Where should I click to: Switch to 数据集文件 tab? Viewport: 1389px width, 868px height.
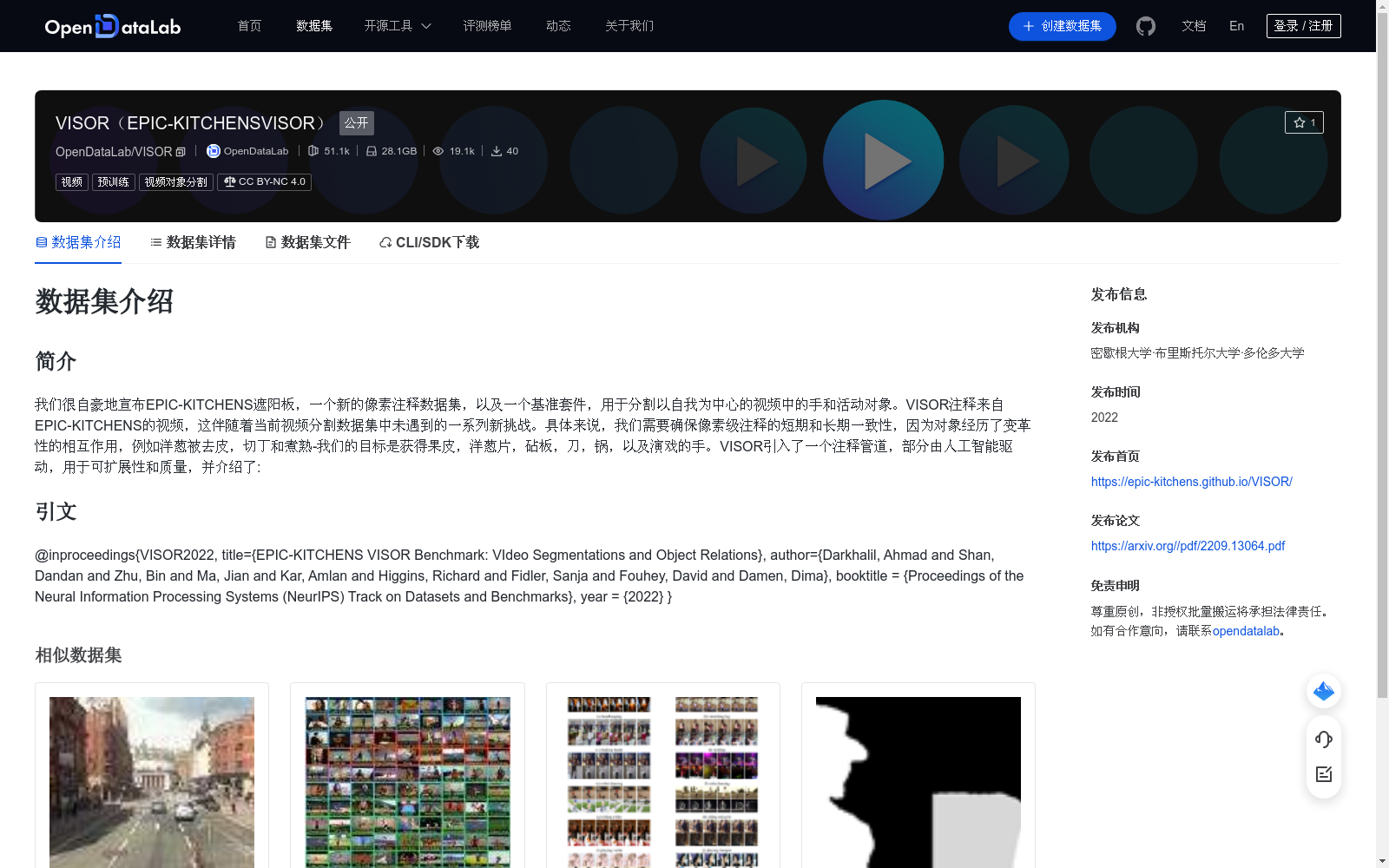(307, 242)
